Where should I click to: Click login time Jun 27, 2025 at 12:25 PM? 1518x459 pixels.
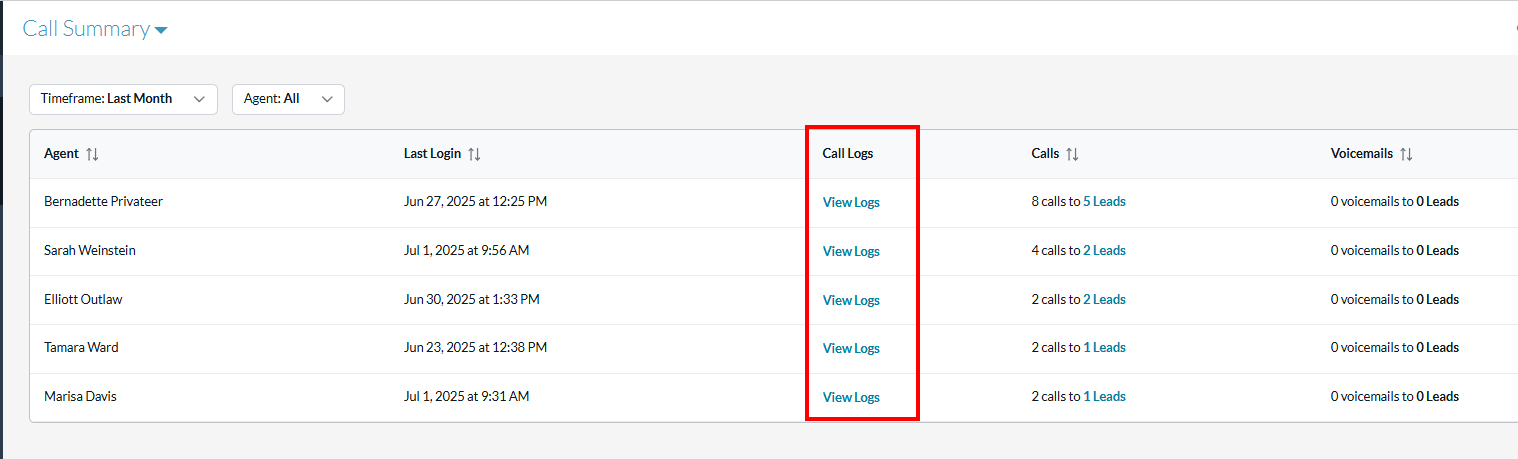pos(475,201)
